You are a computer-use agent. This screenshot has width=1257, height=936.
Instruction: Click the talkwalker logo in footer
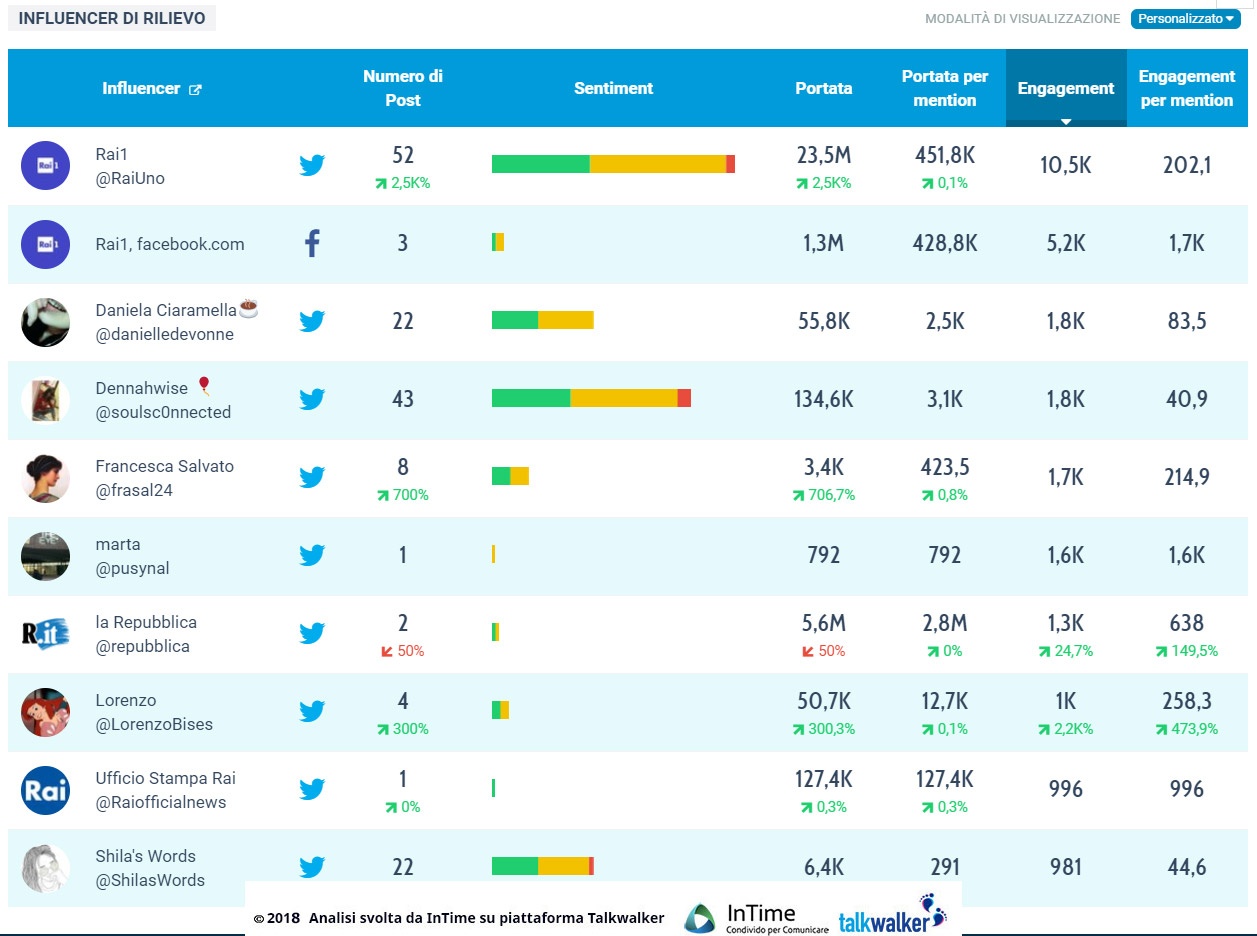pyautogui.click(x=892, y=915)
